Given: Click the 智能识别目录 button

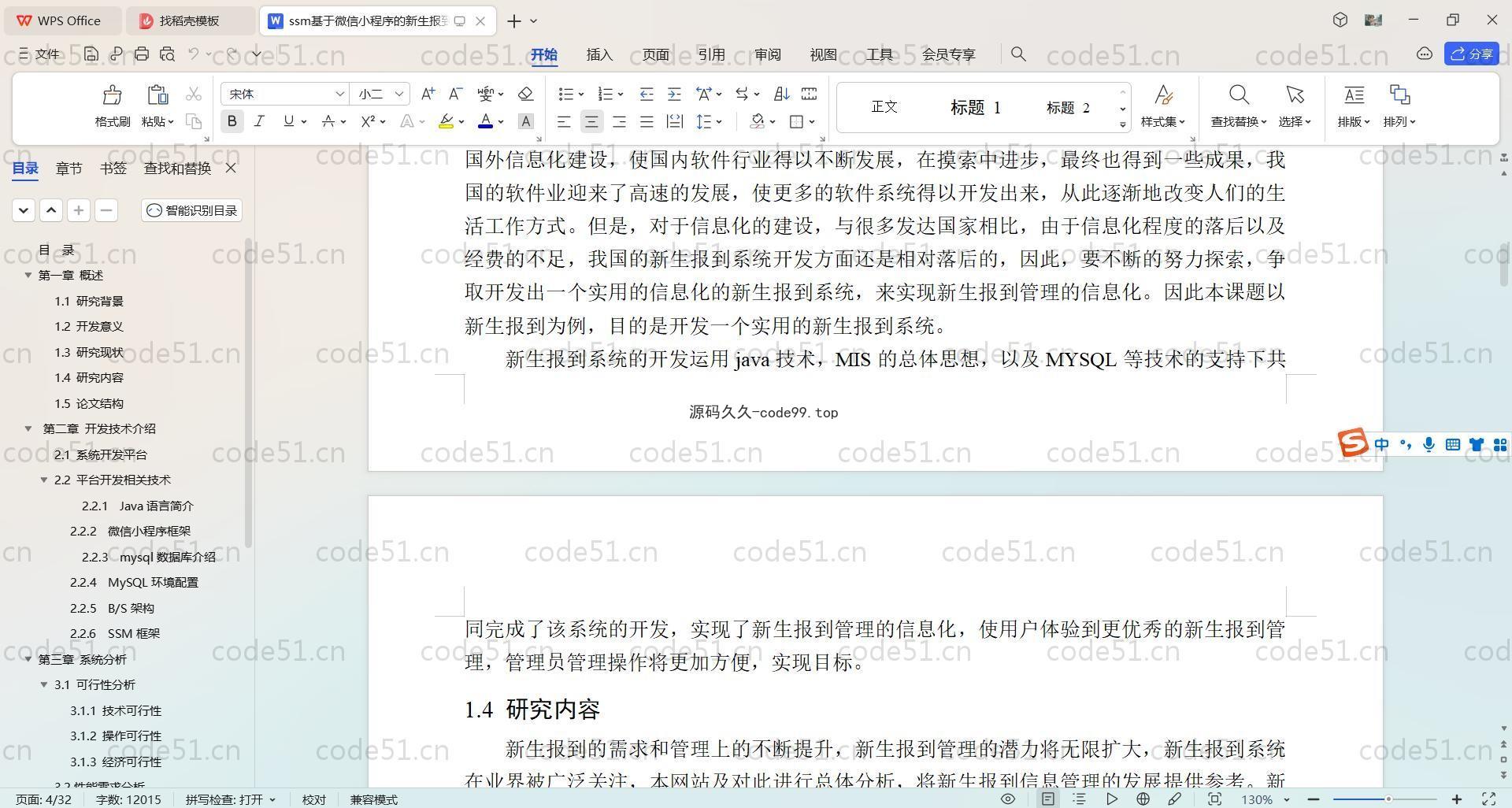Looking at the screenshot, I should click(191, 210).
